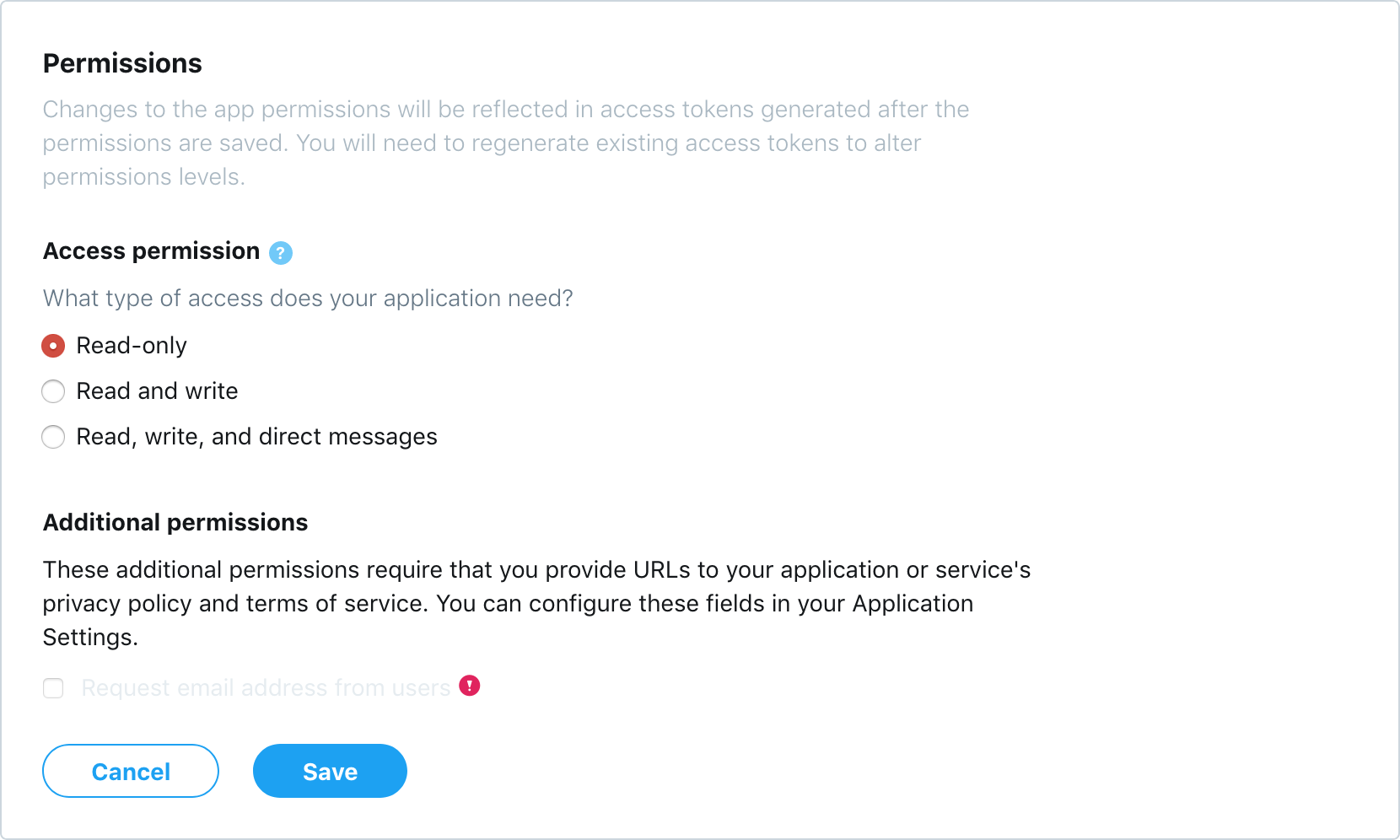Viewport: 1400px width, 840px height.
Task: Enable the Request email address checkbox
Action: pos(53,688)
